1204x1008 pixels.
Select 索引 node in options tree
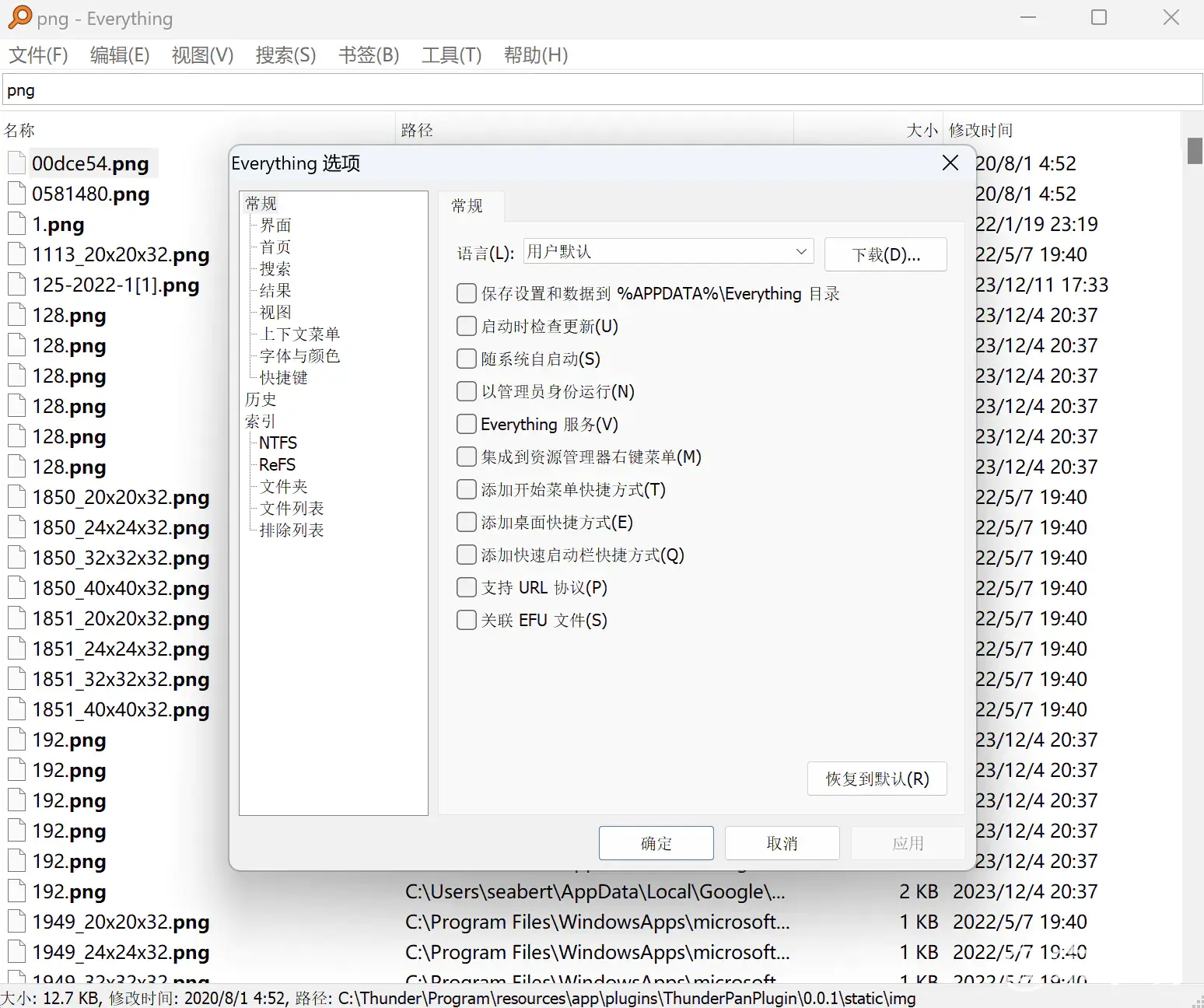tap(261, 421)
